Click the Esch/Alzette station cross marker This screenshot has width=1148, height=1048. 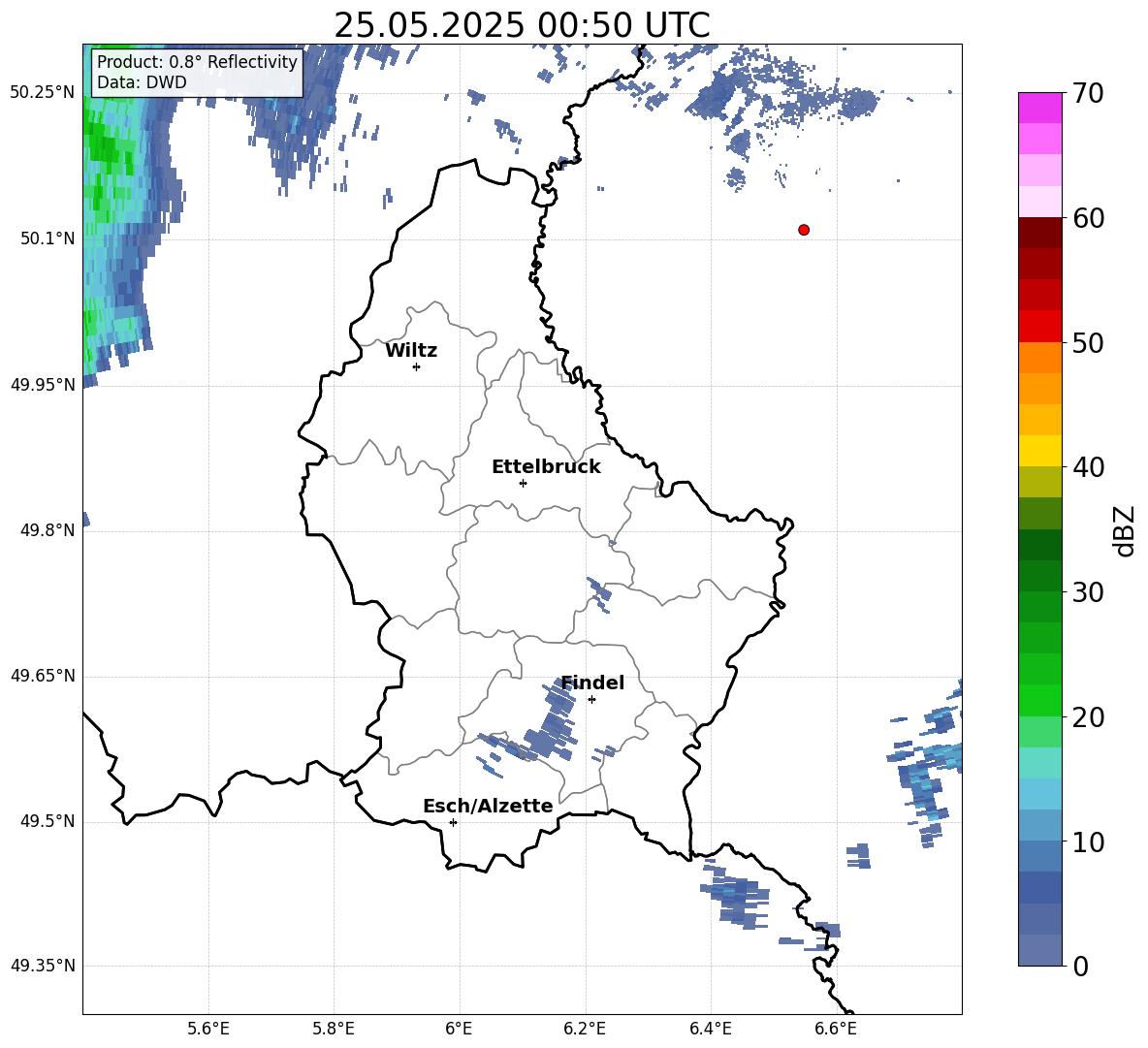click(453, 822)
